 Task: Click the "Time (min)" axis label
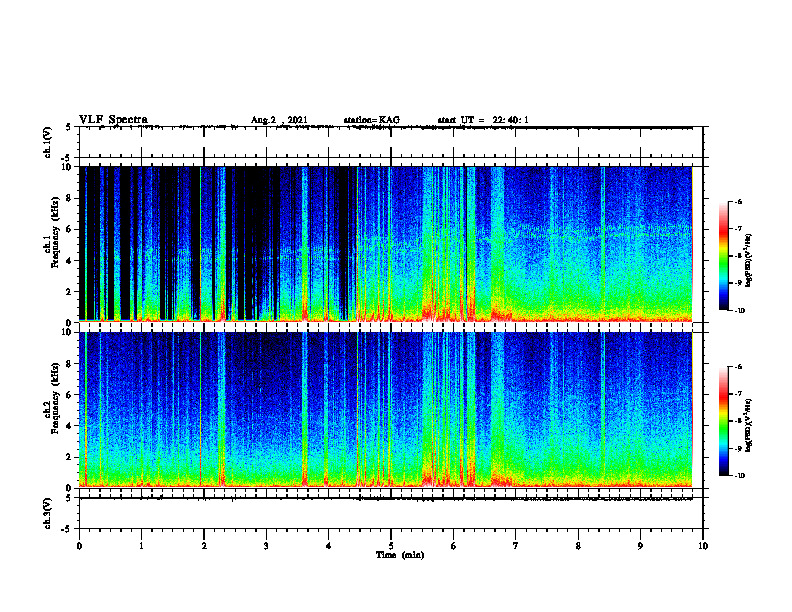coord(400,555)
